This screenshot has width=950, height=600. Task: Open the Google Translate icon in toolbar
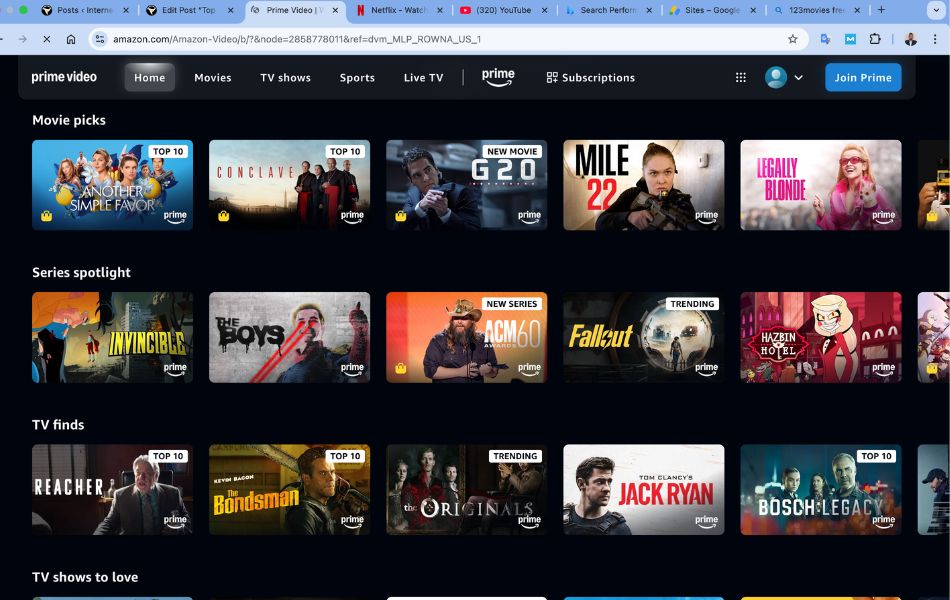(825, 39)
